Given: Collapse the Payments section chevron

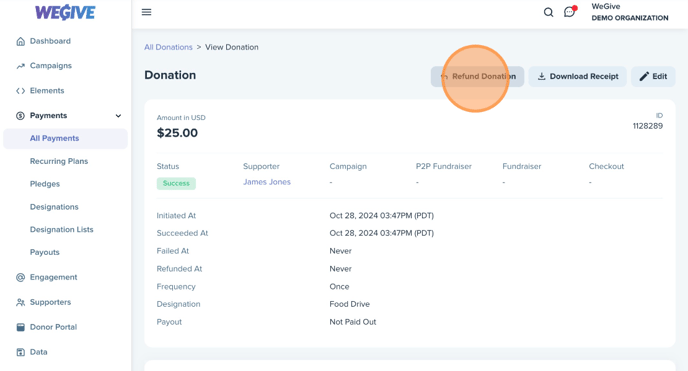Looking at the screenshot, I should click(x=118, y=116).
